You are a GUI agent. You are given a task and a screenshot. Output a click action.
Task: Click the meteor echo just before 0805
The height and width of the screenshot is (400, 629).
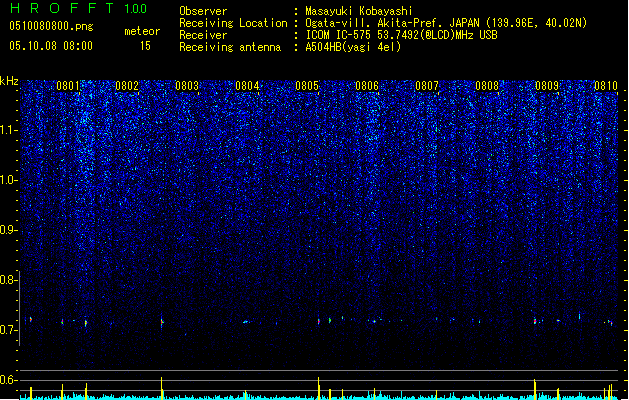click(319, 321)
